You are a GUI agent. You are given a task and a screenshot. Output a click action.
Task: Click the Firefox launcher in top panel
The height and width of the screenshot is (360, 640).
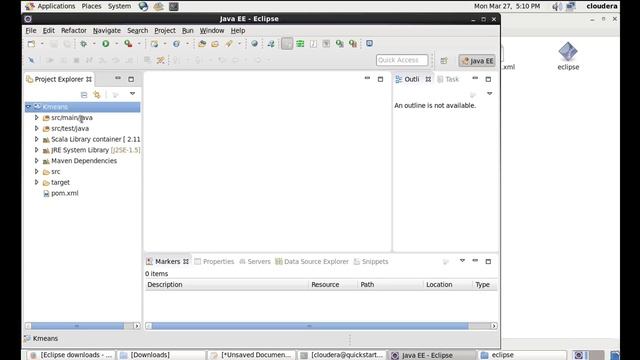coord(143,6)
